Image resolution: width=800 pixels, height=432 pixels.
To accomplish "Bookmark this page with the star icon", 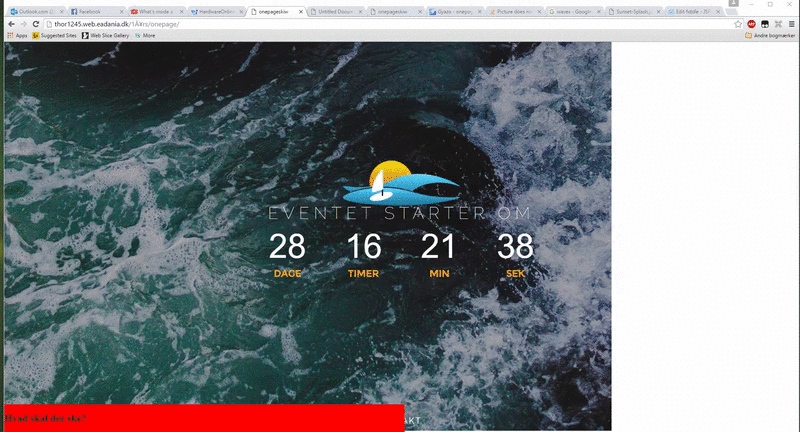I will click(x=738, y=24).
